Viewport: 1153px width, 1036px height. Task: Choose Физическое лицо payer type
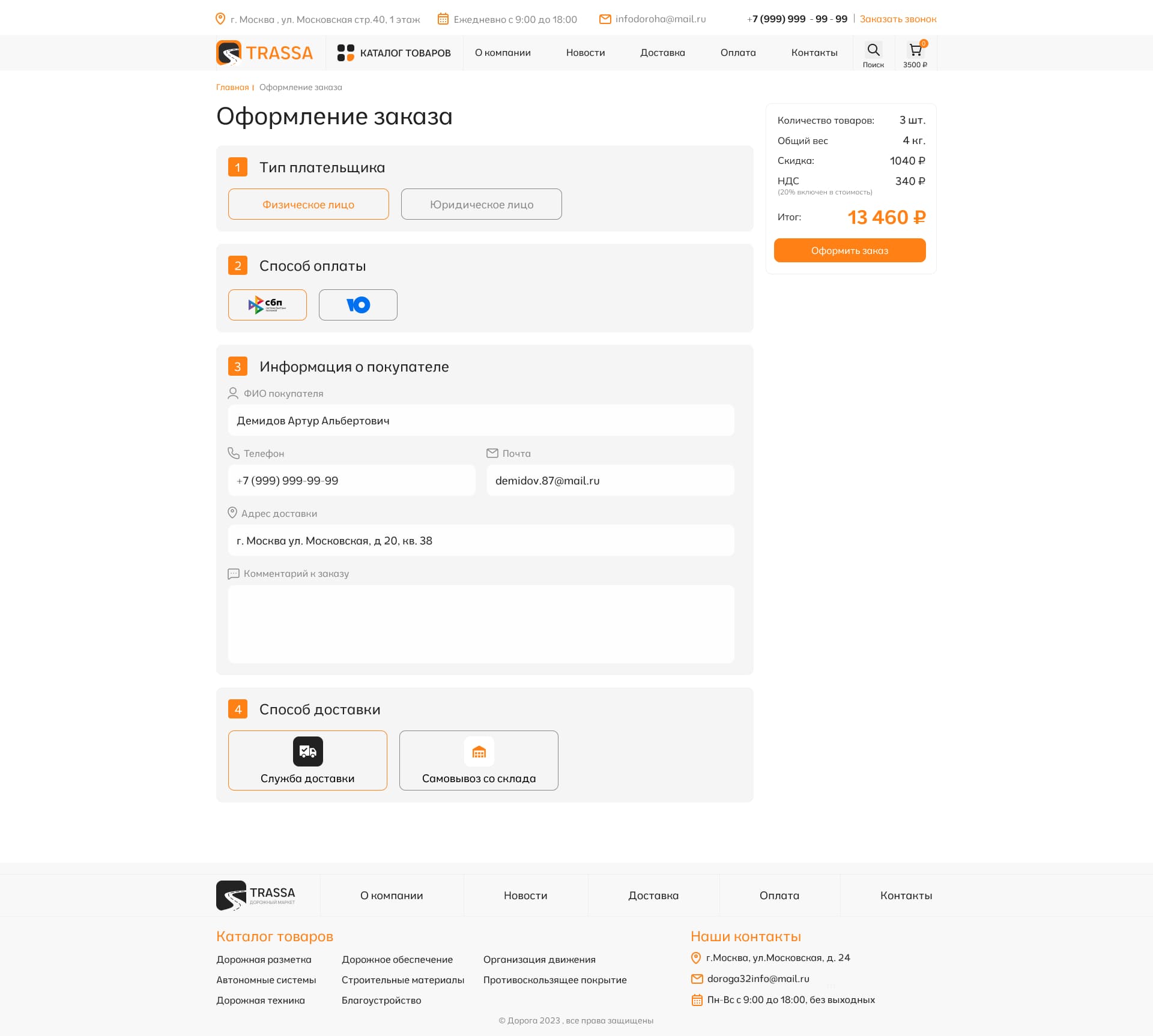click(x=308, y=205)
